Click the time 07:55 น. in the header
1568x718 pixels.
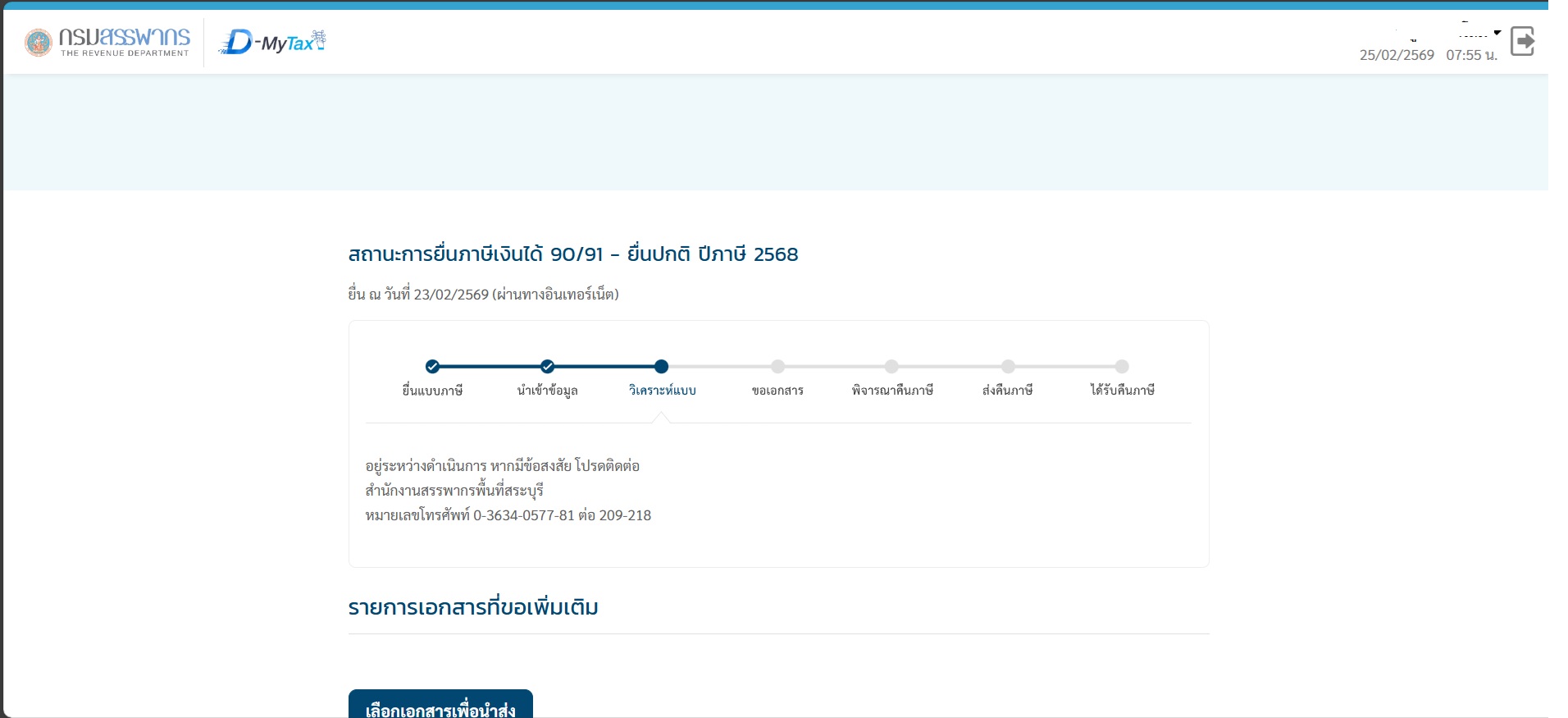[1471, 55]
